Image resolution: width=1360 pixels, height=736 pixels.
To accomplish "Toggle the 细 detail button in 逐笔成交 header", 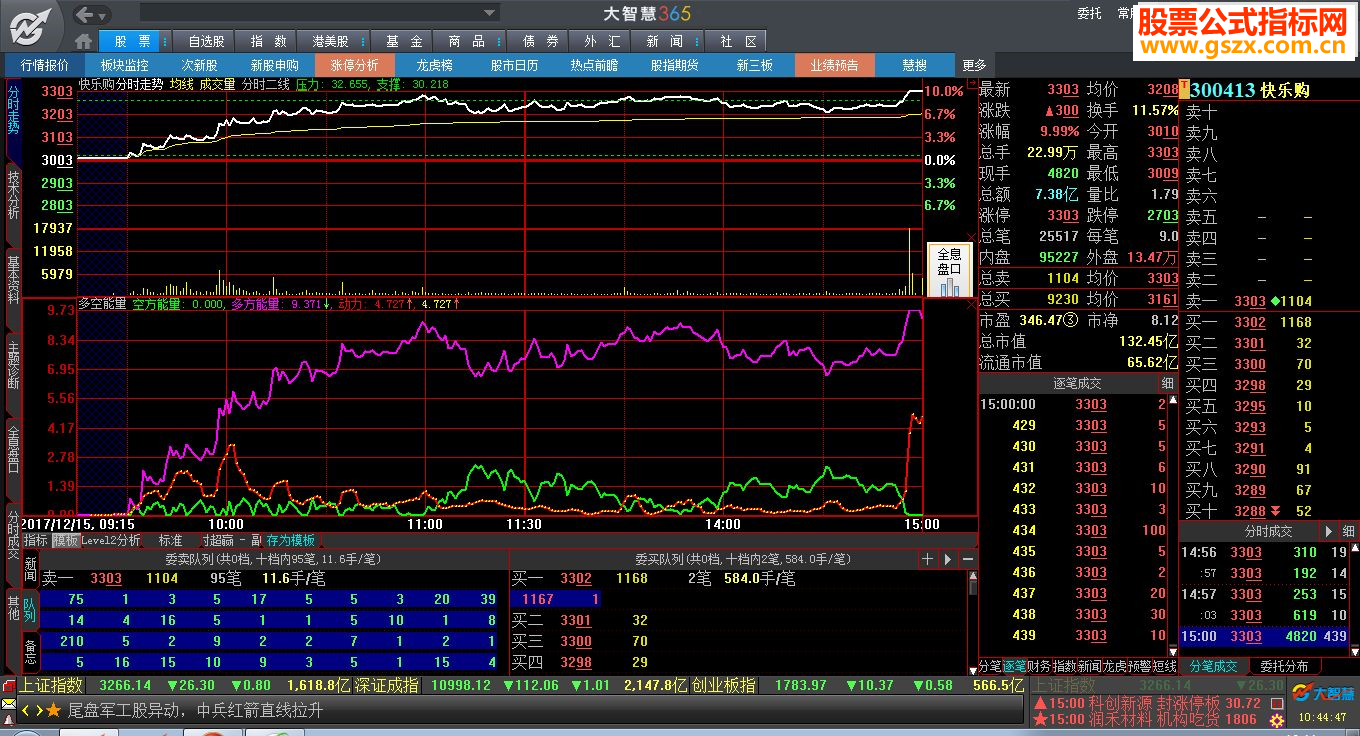I will tap(1167, 383).
